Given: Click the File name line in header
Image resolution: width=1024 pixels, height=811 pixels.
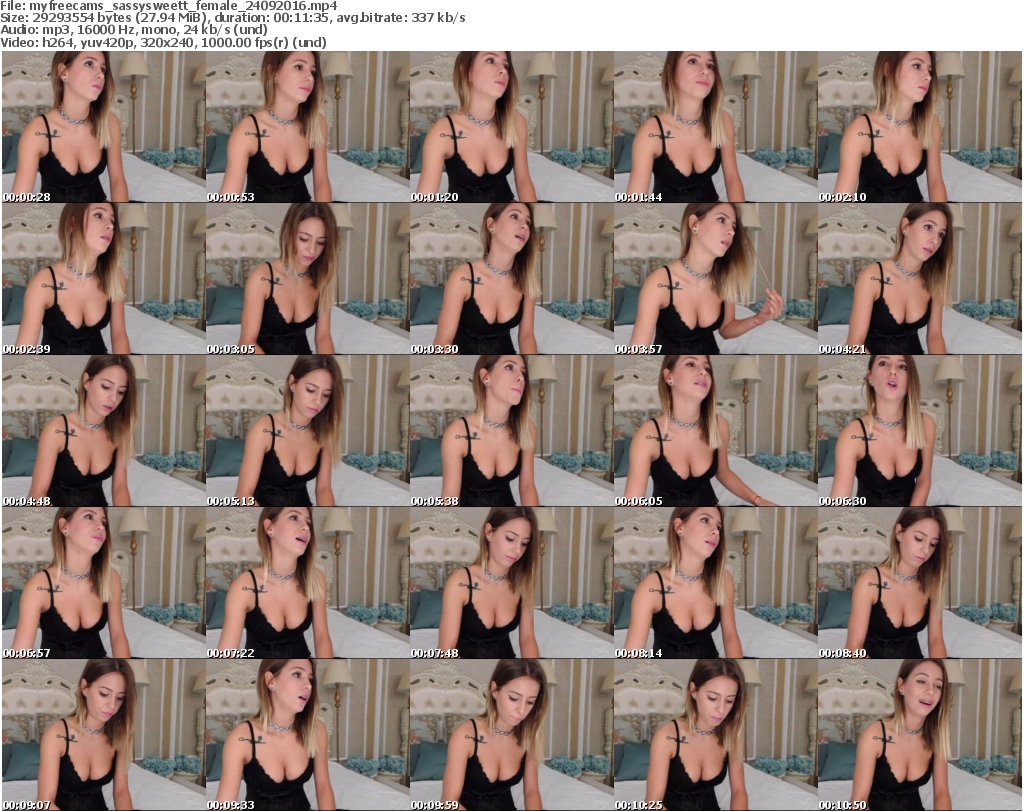Looking at the screenshot, I should [169, 6].
